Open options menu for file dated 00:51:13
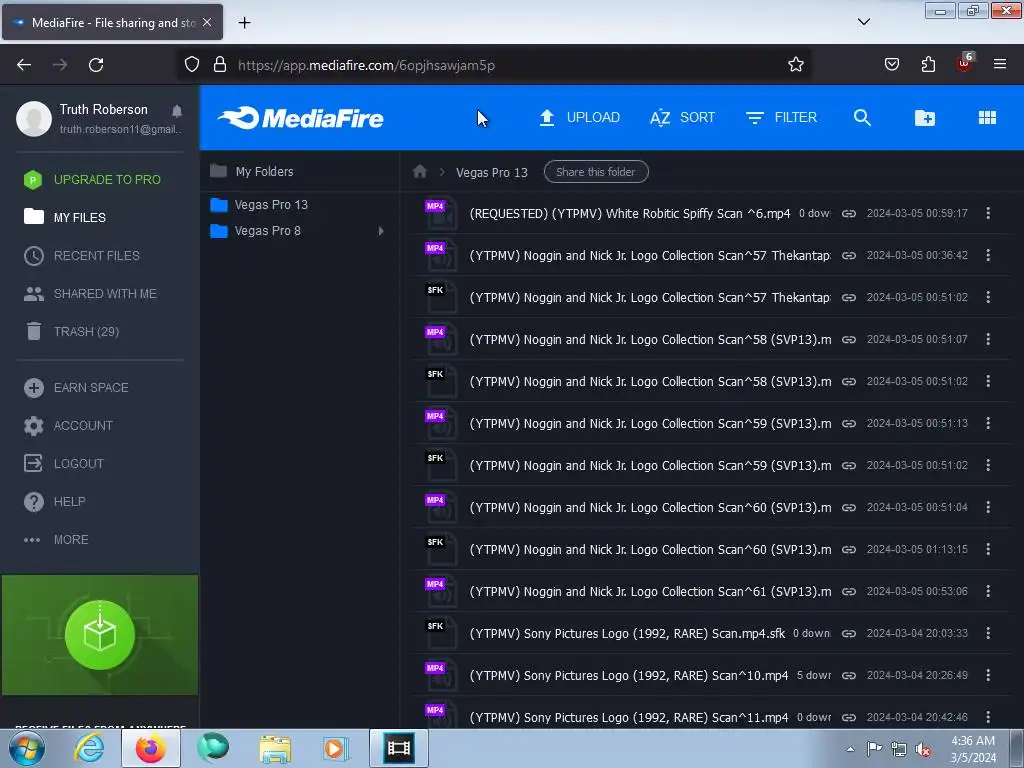 point(988,423)
